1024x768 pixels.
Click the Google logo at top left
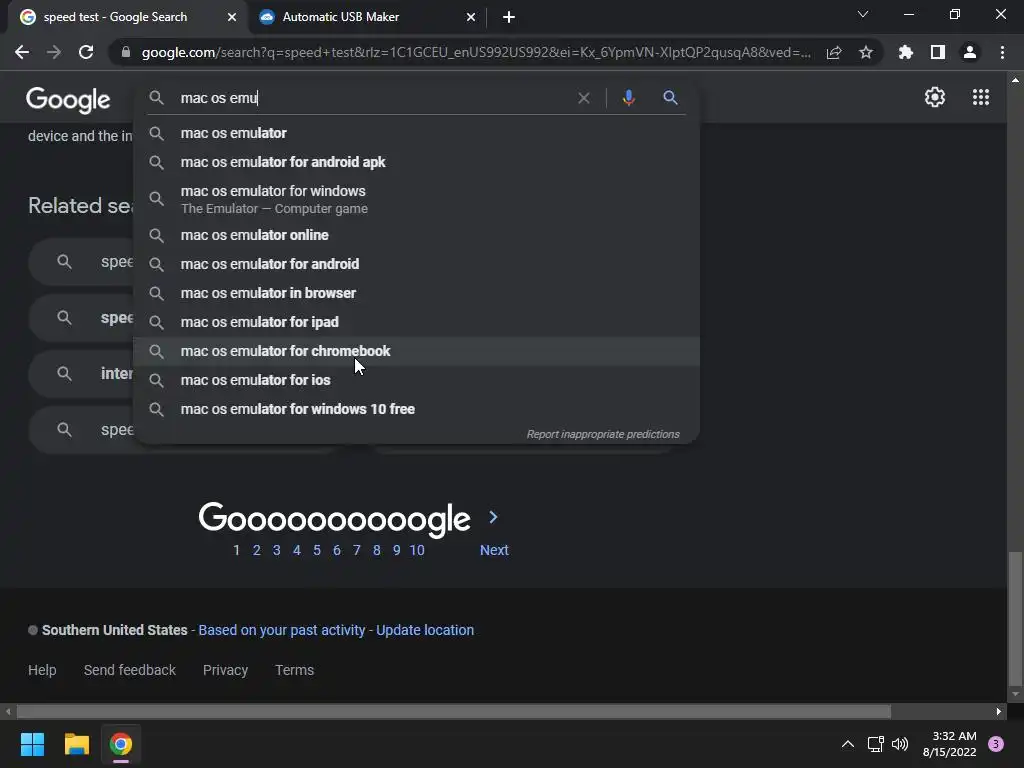coord(68,100)
